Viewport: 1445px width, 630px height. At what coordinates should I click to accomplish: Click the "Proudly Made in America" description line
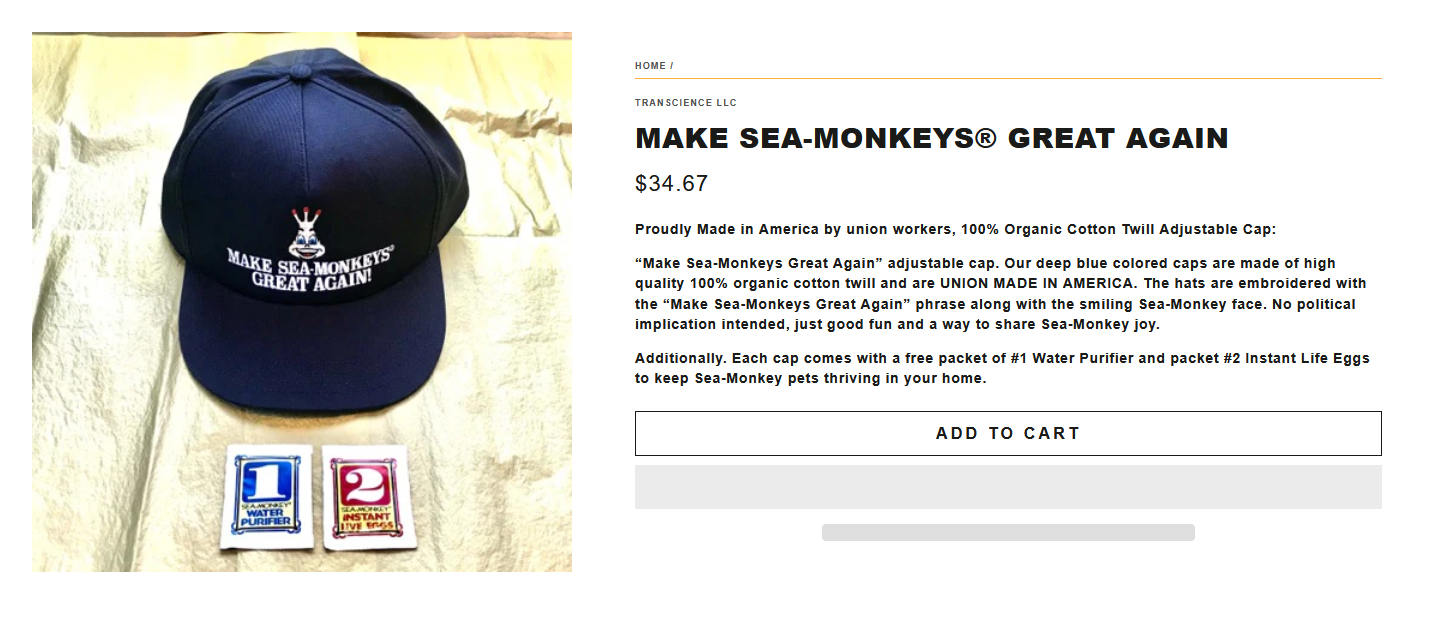[955, 229]
